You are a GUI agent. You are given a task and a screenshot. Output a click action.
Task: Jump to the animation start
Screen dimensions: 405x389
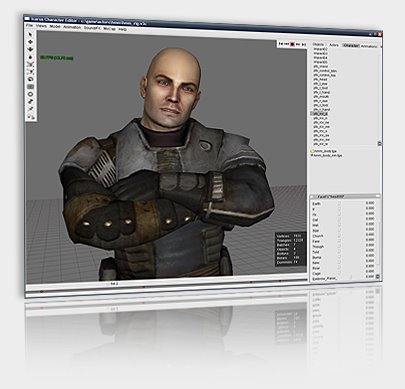281,44
